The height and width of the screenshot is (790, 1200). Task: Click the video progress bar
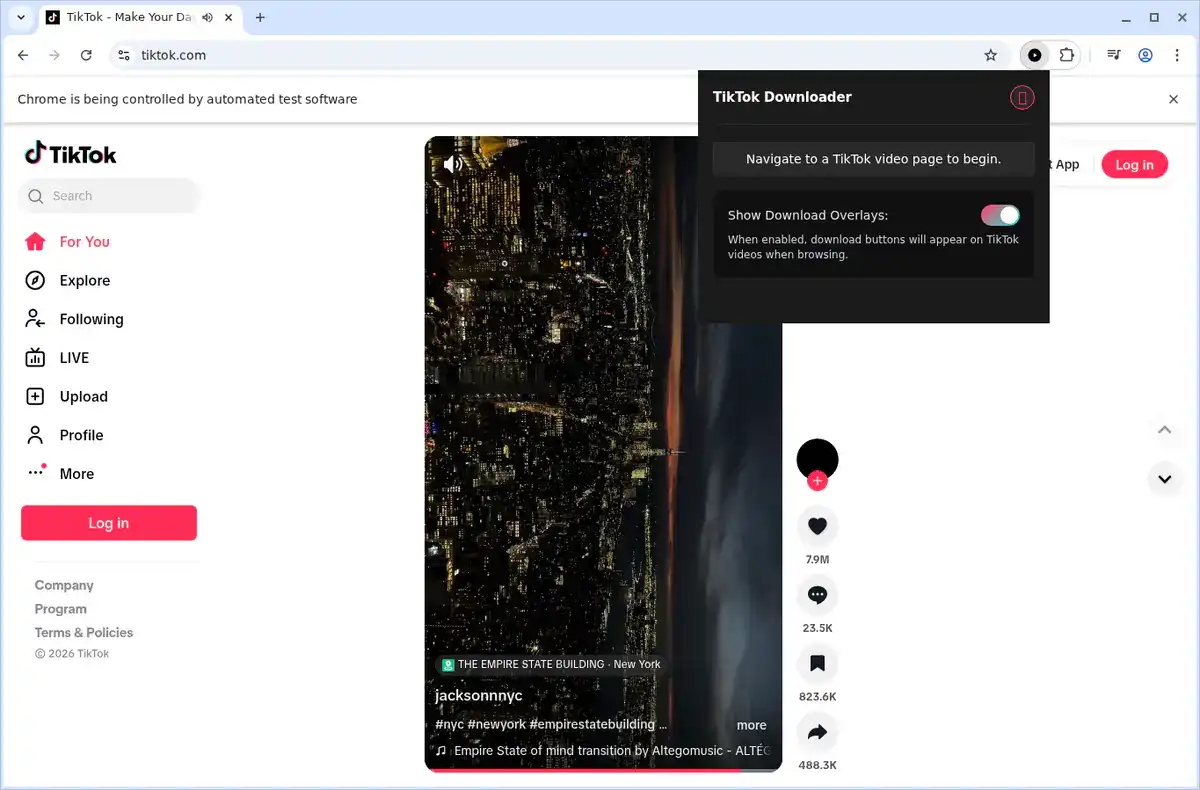click(x=603, y=770)
